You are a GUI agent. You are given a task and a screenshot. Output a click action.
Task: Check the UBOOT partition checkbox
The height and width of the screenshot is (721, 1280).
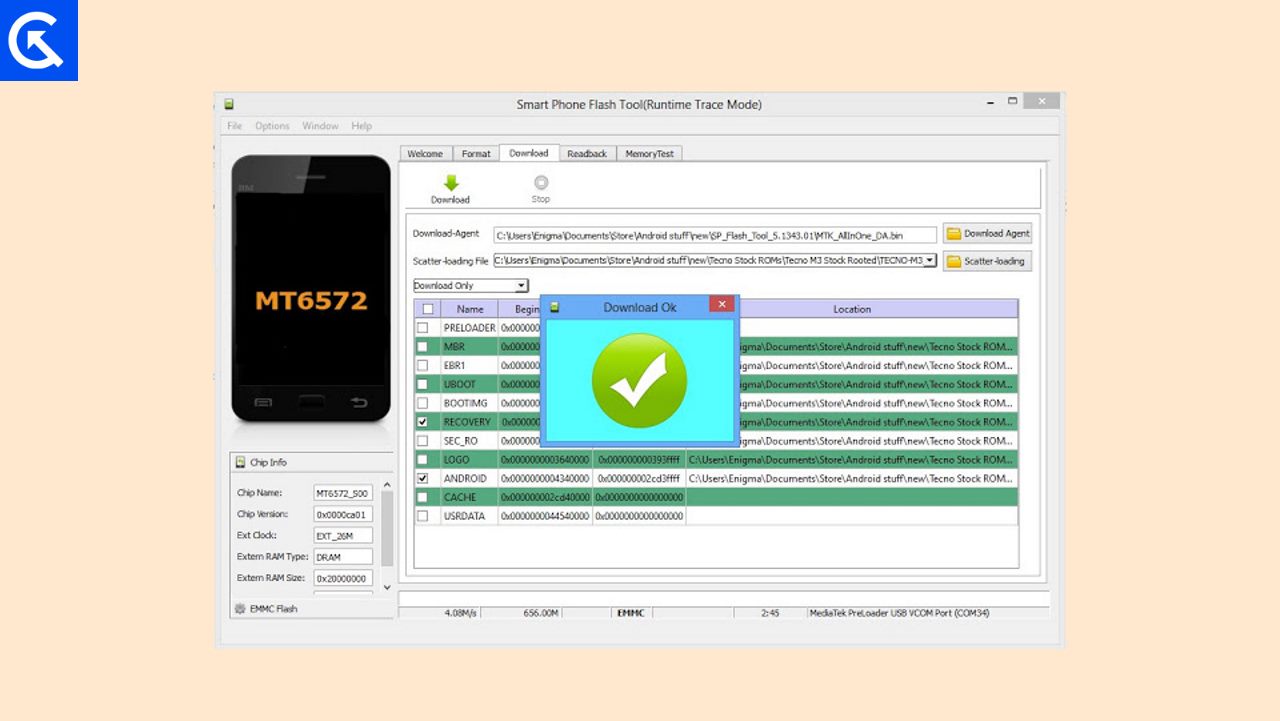click(422, 384)
